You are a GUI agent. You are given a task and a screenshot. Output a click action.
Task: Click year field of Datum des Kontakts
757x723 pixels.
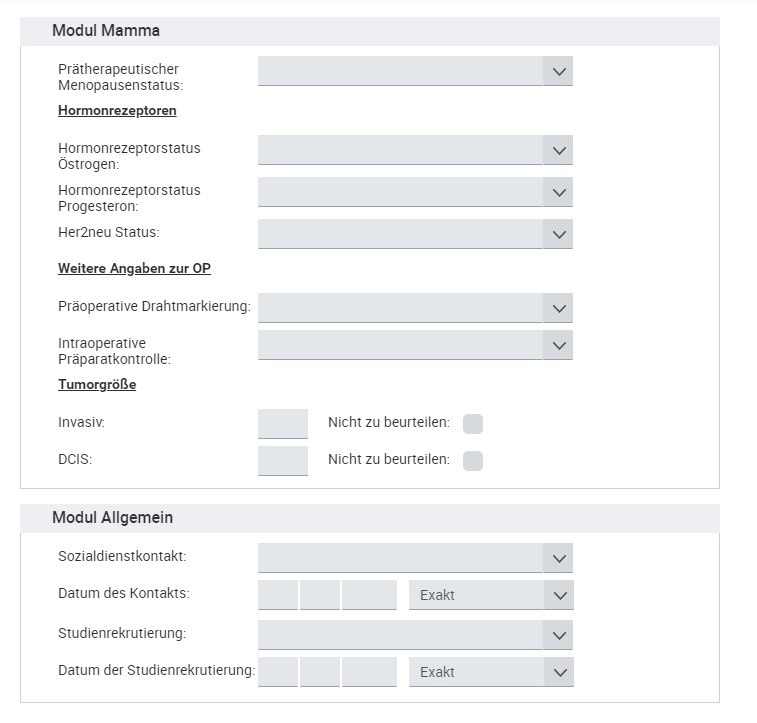[369, 596]
